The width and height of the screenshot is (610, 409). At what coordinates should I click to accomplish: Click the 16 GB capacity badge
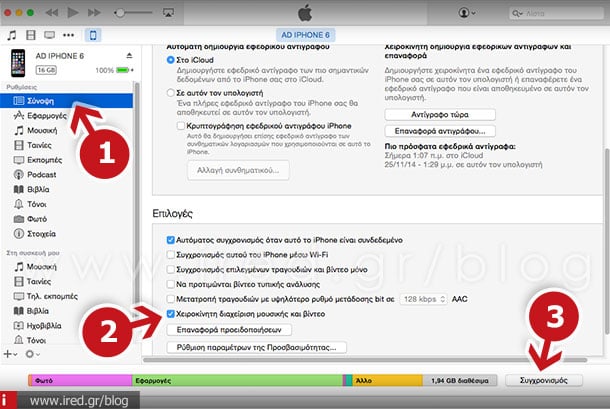(46, 70)
